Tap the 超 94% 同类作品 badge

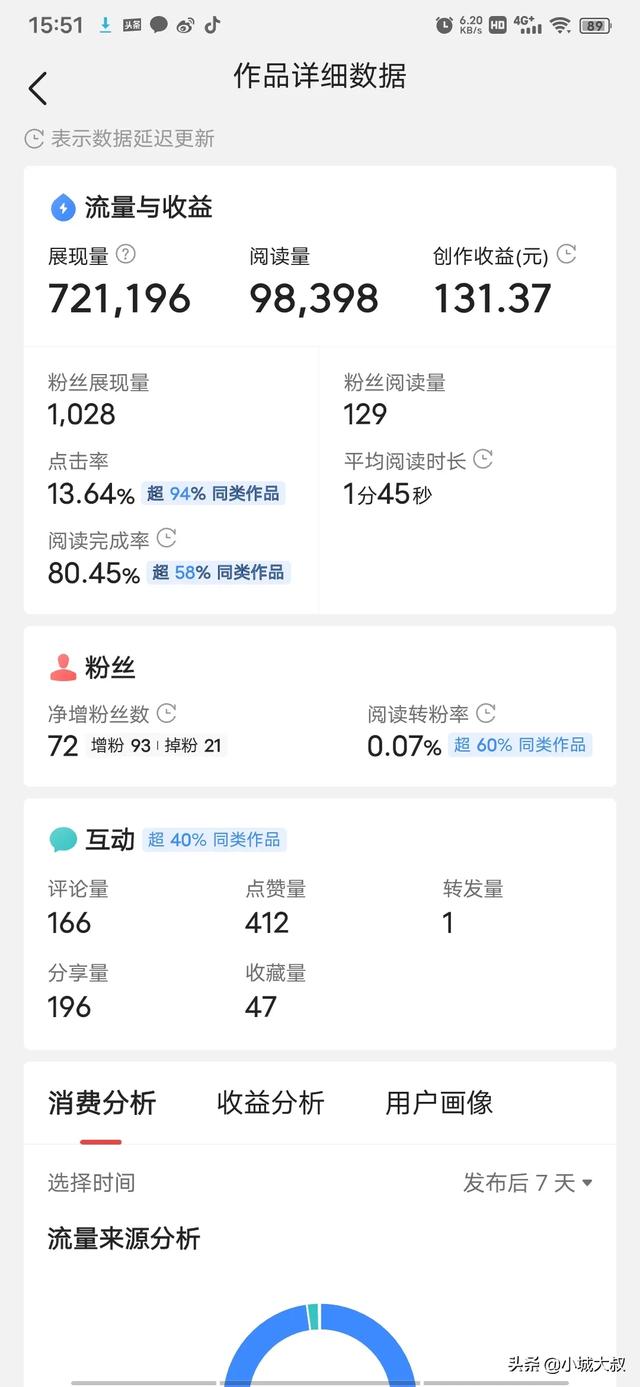click(x=213, y=493)
